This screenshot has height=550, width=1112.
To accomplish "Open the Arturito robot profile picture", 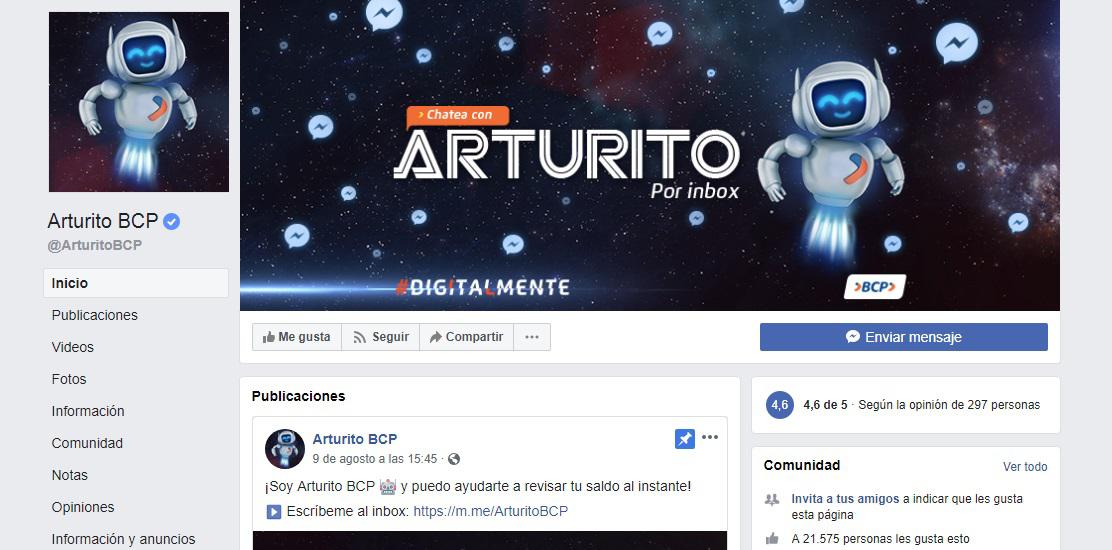I will click(139, 102).
